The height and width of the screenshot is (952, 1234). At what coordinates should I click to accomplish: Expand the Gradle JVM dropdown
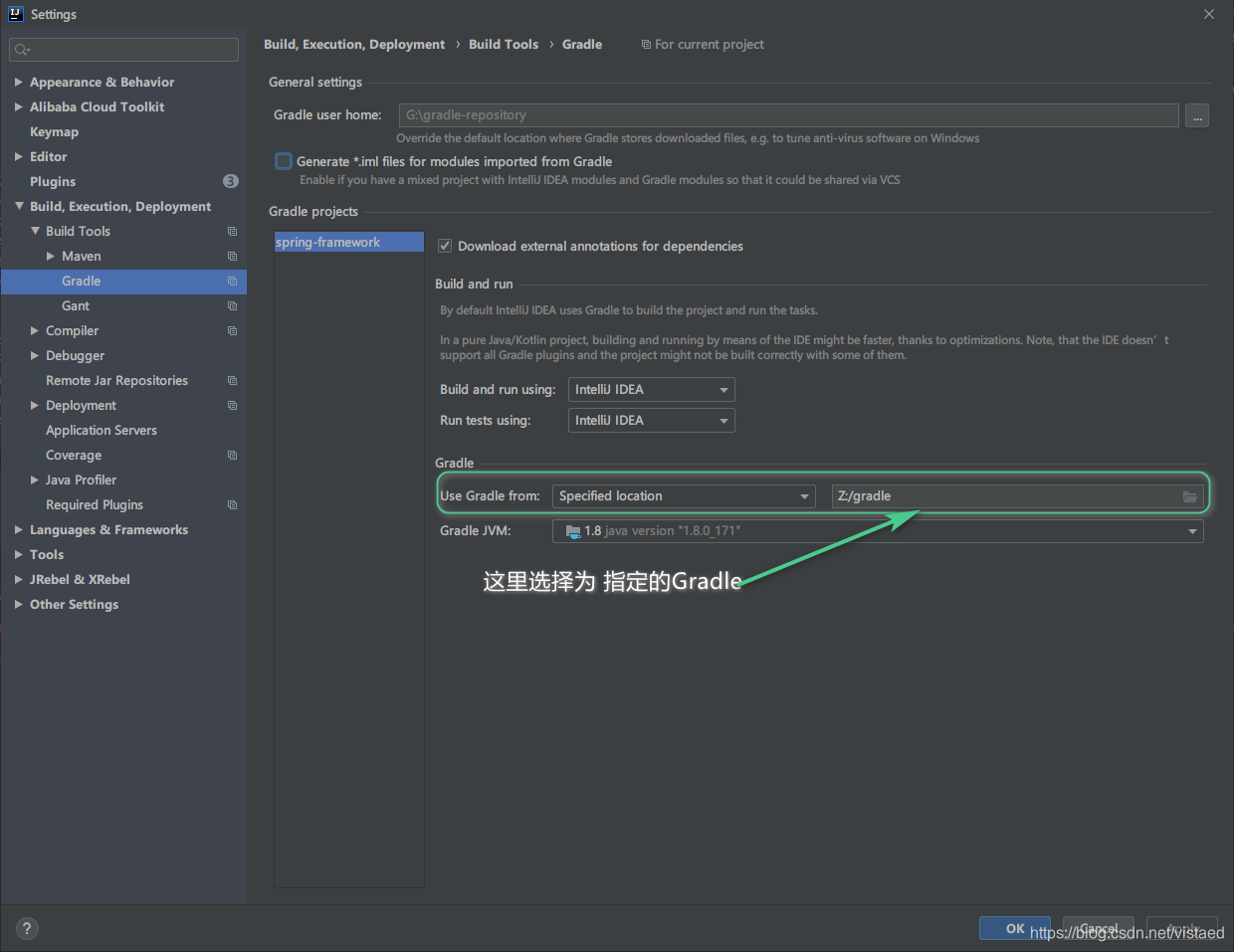(1191, 530)
